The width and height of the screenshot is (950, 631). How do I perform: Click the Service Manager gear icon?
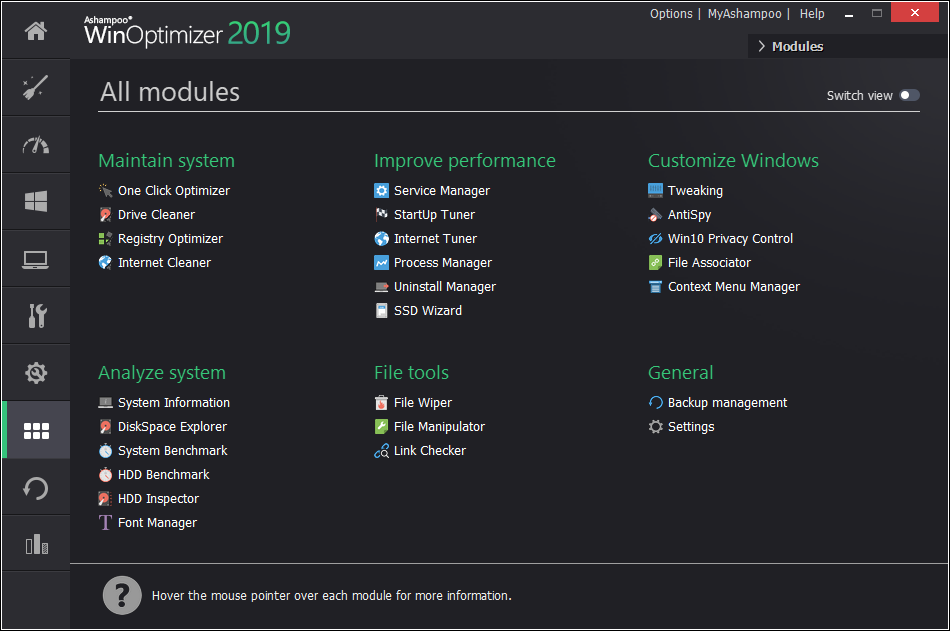point(381,190)
